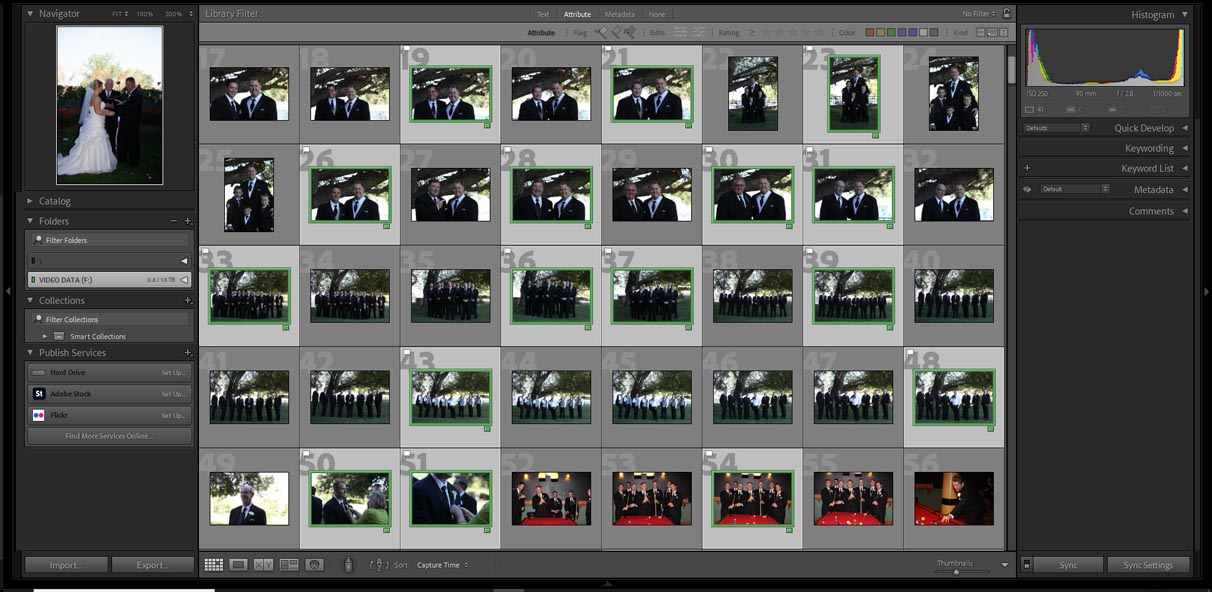Click the Export button
1212x592 pixels.
pyautogui.click(x=152, y=565)
